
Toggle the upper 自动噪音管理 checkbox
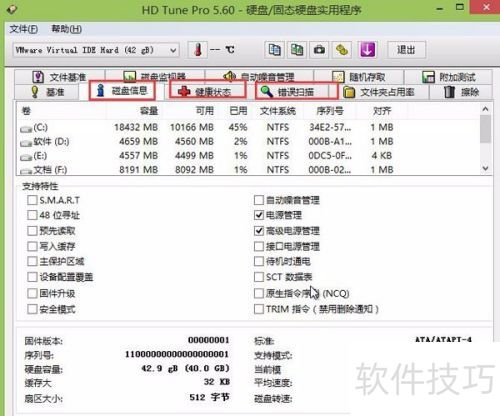pos(259,200)
